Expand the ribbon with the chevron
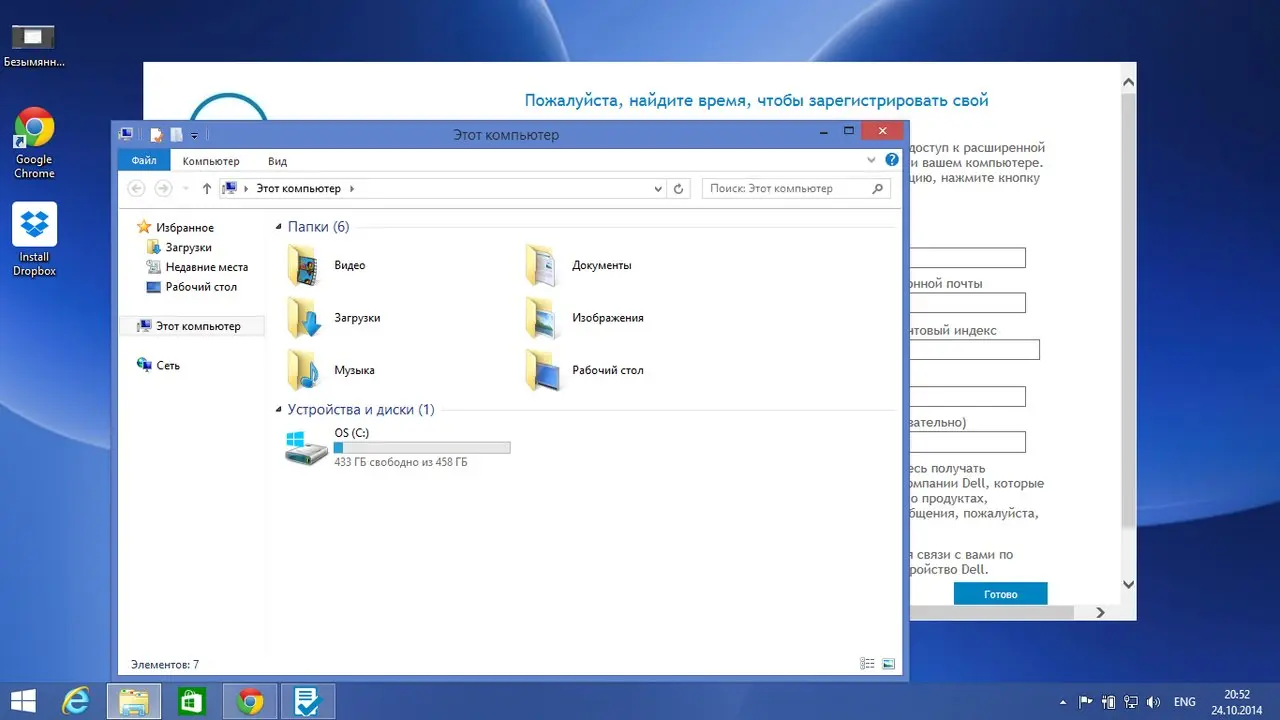 [871, 160]
